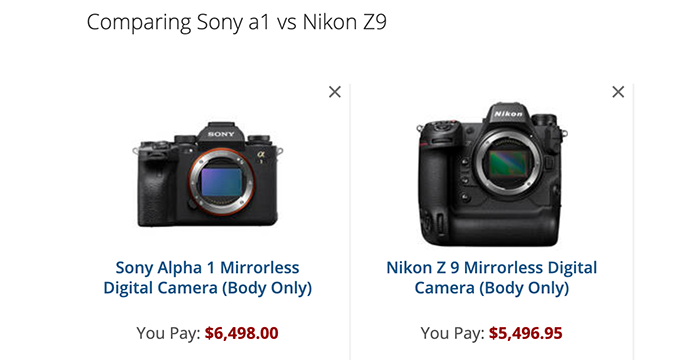The height and width of the screenshot is (360, 700).
Task: Click the Comparing Sony a1 vs Nikon Z9 heading
Action: pyautogui.click(x=237, y=22)
